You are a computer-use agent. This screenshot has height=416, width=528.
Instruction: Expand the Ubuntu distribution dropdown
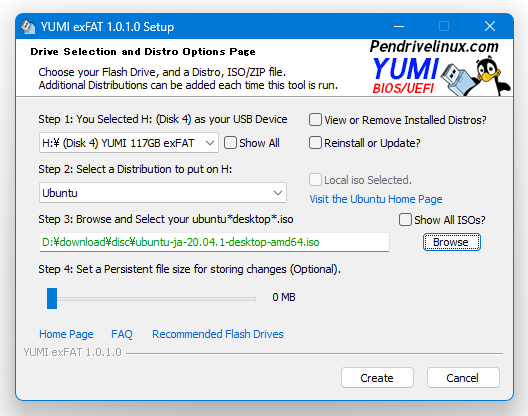163,193
